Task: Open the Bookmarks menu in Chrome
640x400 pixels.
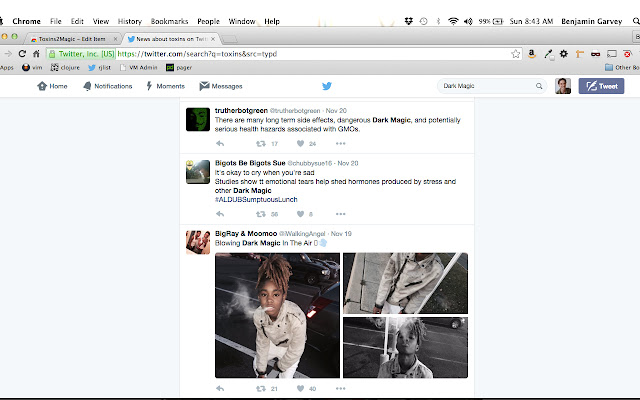Action: (167, 20)
